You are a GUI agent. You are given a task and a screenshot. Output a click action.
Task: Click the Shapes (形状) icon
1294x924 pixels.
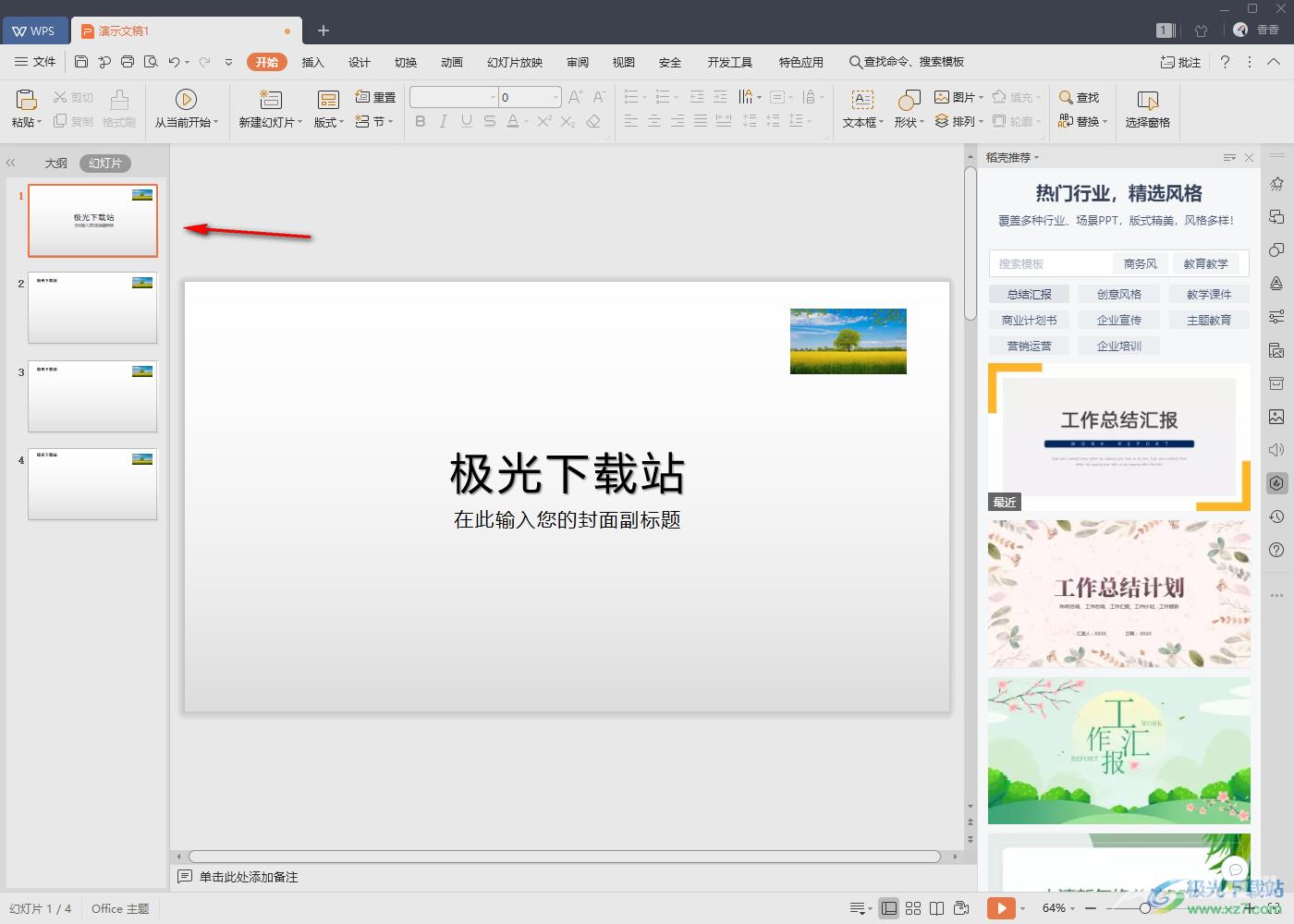click(909, 100)
